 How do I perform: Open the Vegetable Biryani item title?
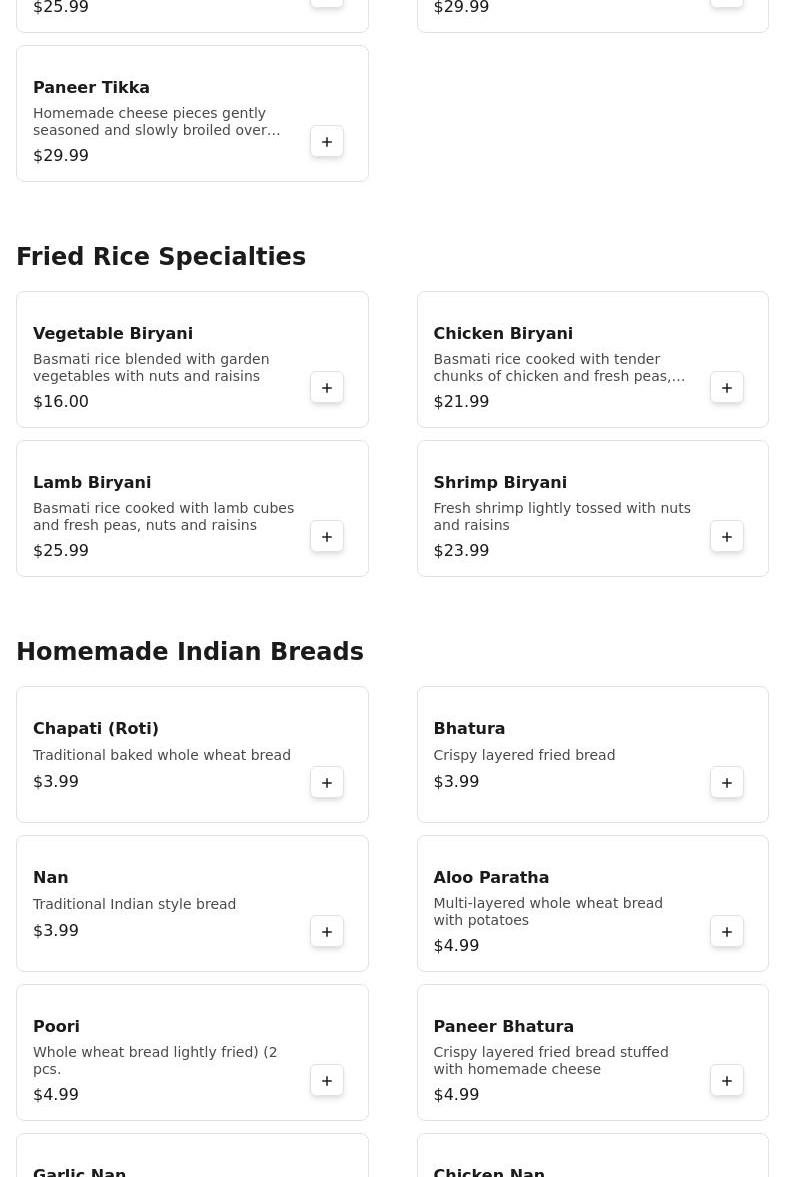pyautogui.click(x=113, y=334)
